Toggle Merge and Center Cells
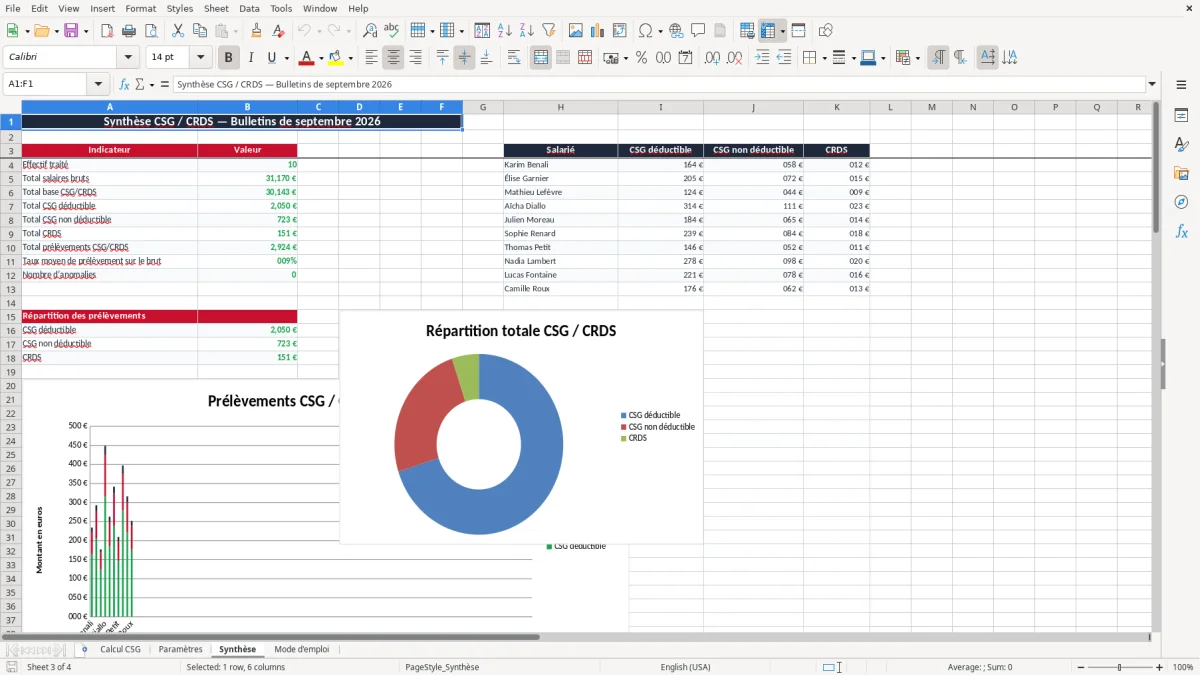Viewport: 1200px width, 675px height. pyautogui.click(x=540, y=58)
